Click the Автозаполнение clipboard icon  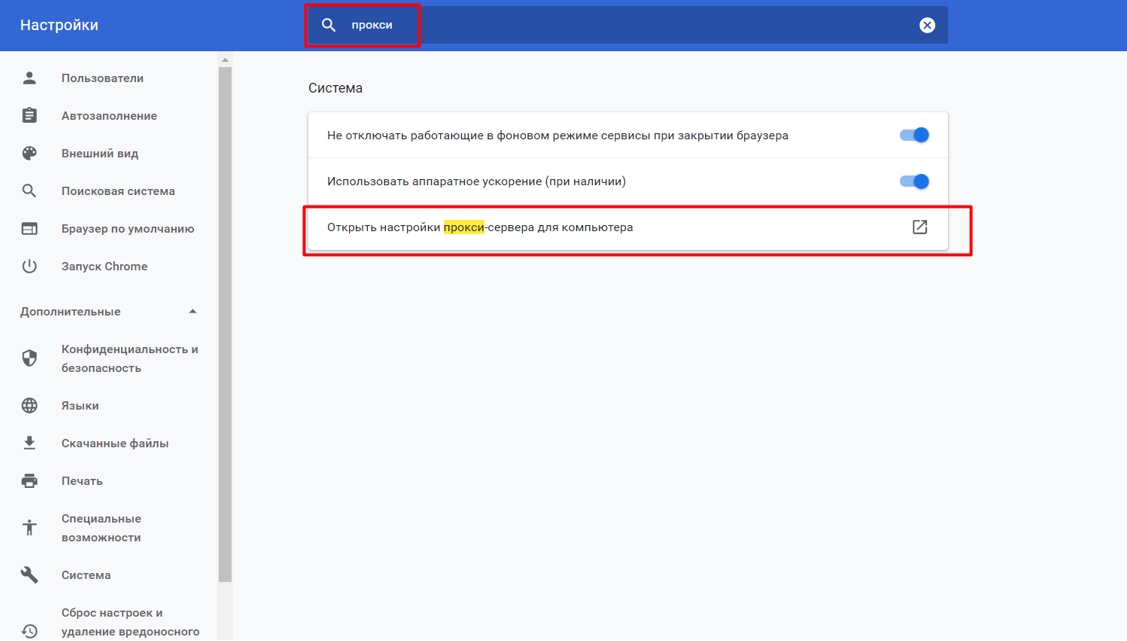[29, 115]
